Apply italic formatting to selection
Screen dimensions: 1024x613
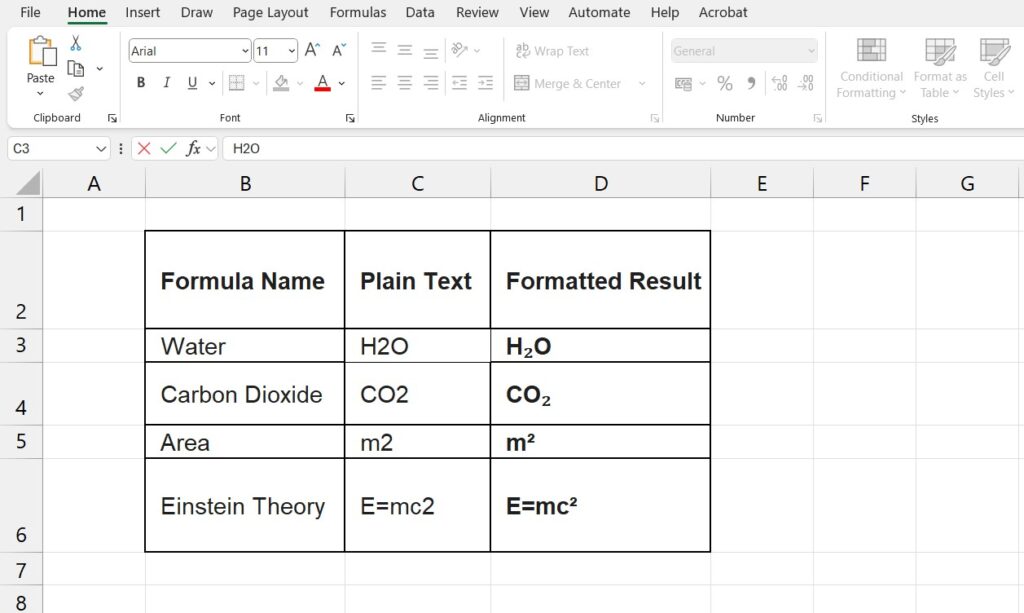(166, 82)
